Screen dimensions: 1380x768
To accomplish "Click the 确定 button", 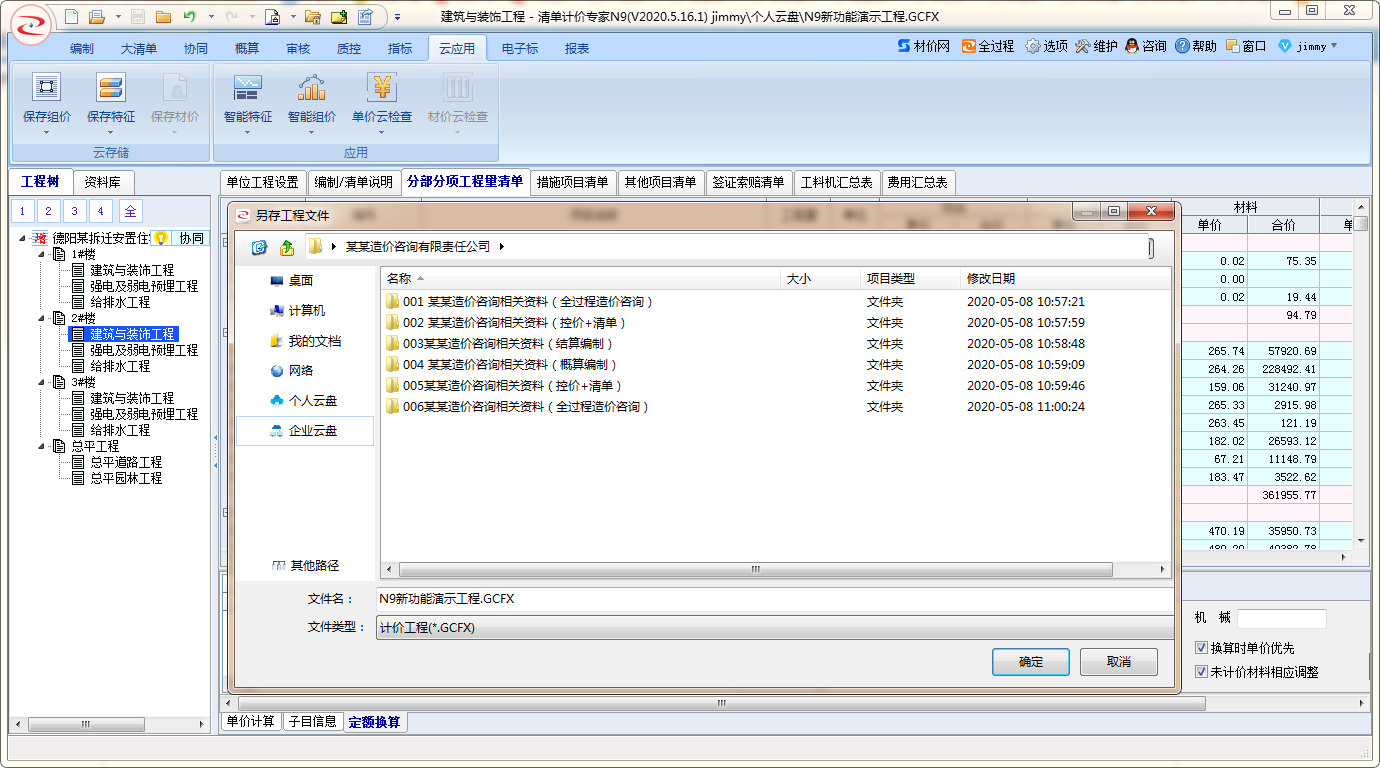I will point(1030,662).
